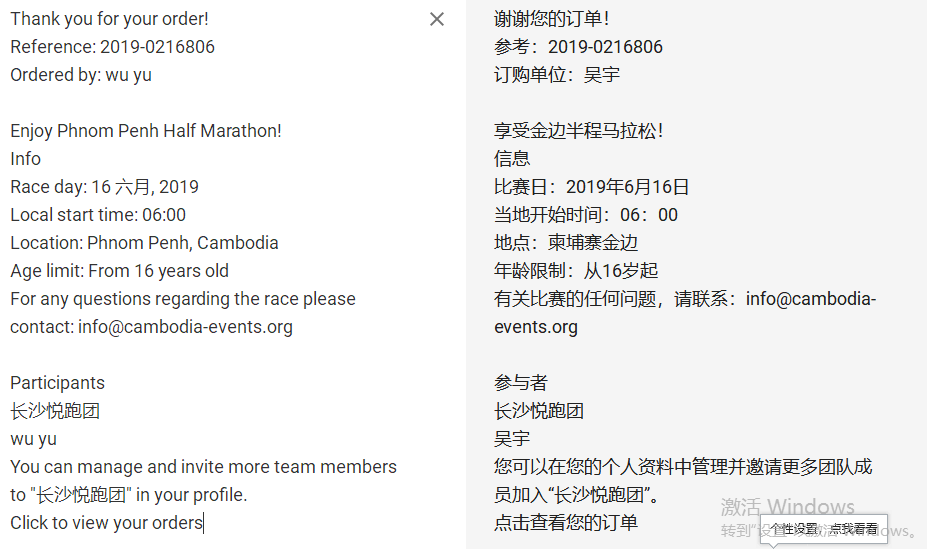The height and width of the screenshot is (549, 927).
Task: Click translated line '参与者'
Action: coord(520,383)
